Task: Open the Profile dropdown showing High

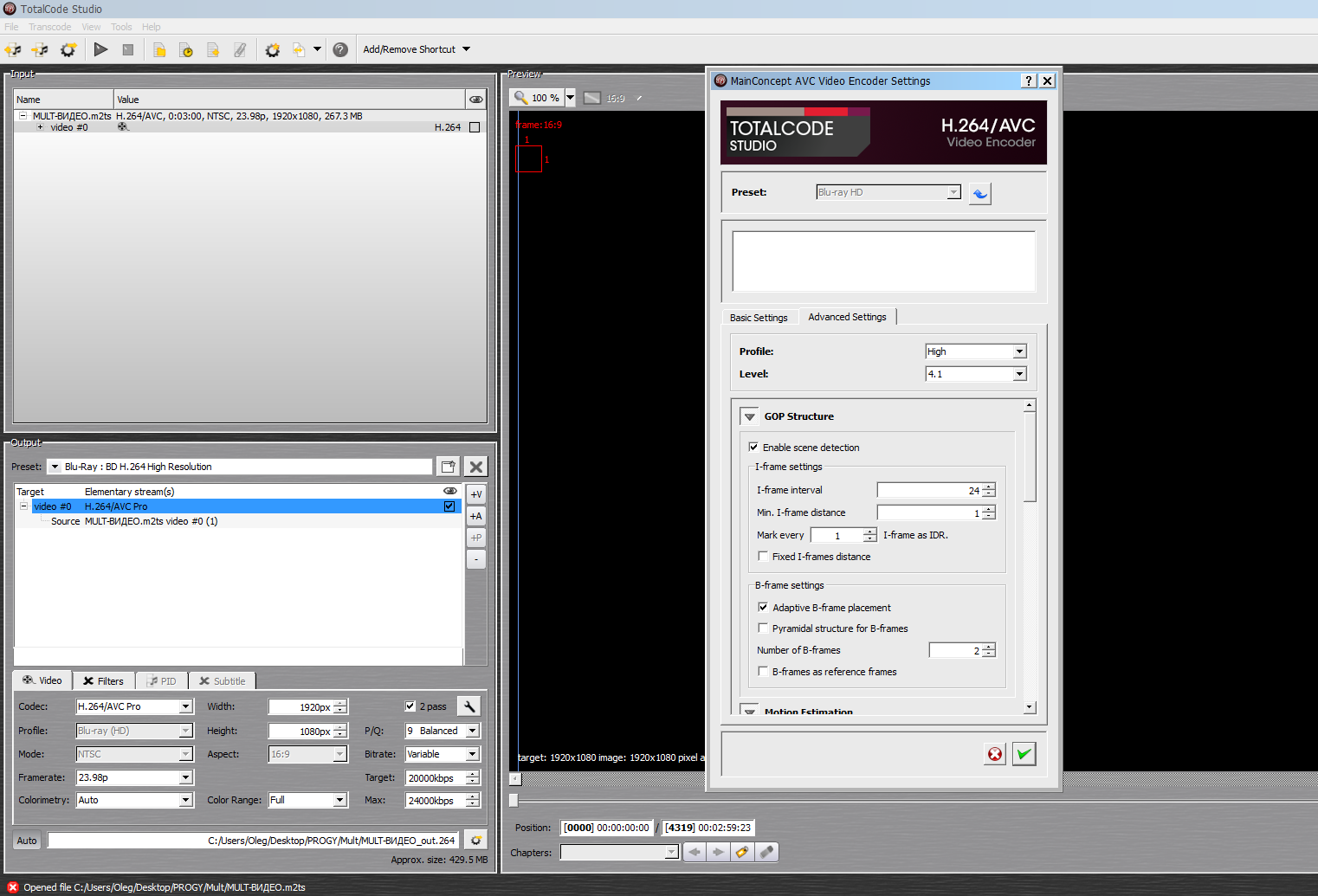Action: tap(976, 351)
